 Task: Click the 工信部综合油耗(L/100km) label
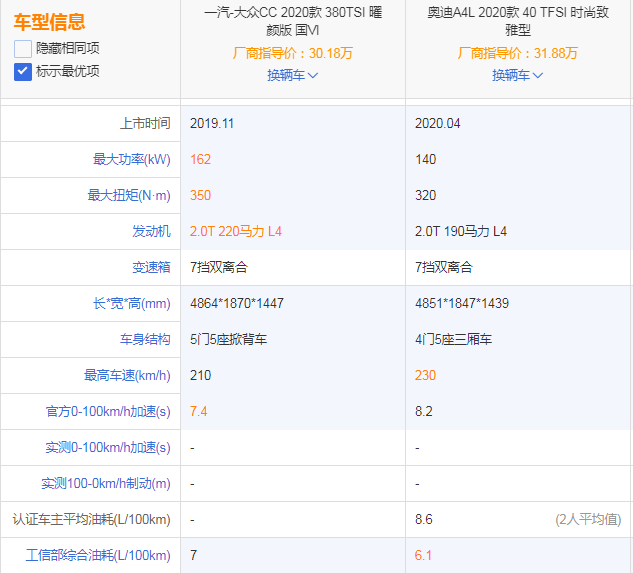coord(98,556)
